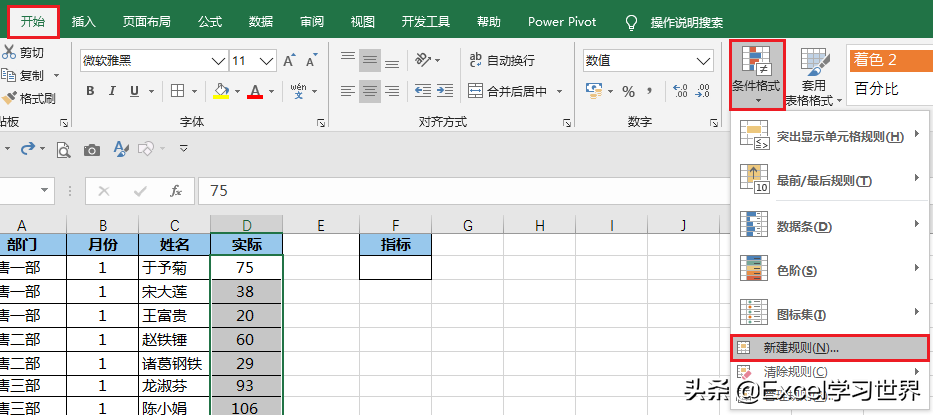This screenshot has height=415, width=933.
Task: Open 色阶 color scales submenu
Action: (x=829, y=270)
